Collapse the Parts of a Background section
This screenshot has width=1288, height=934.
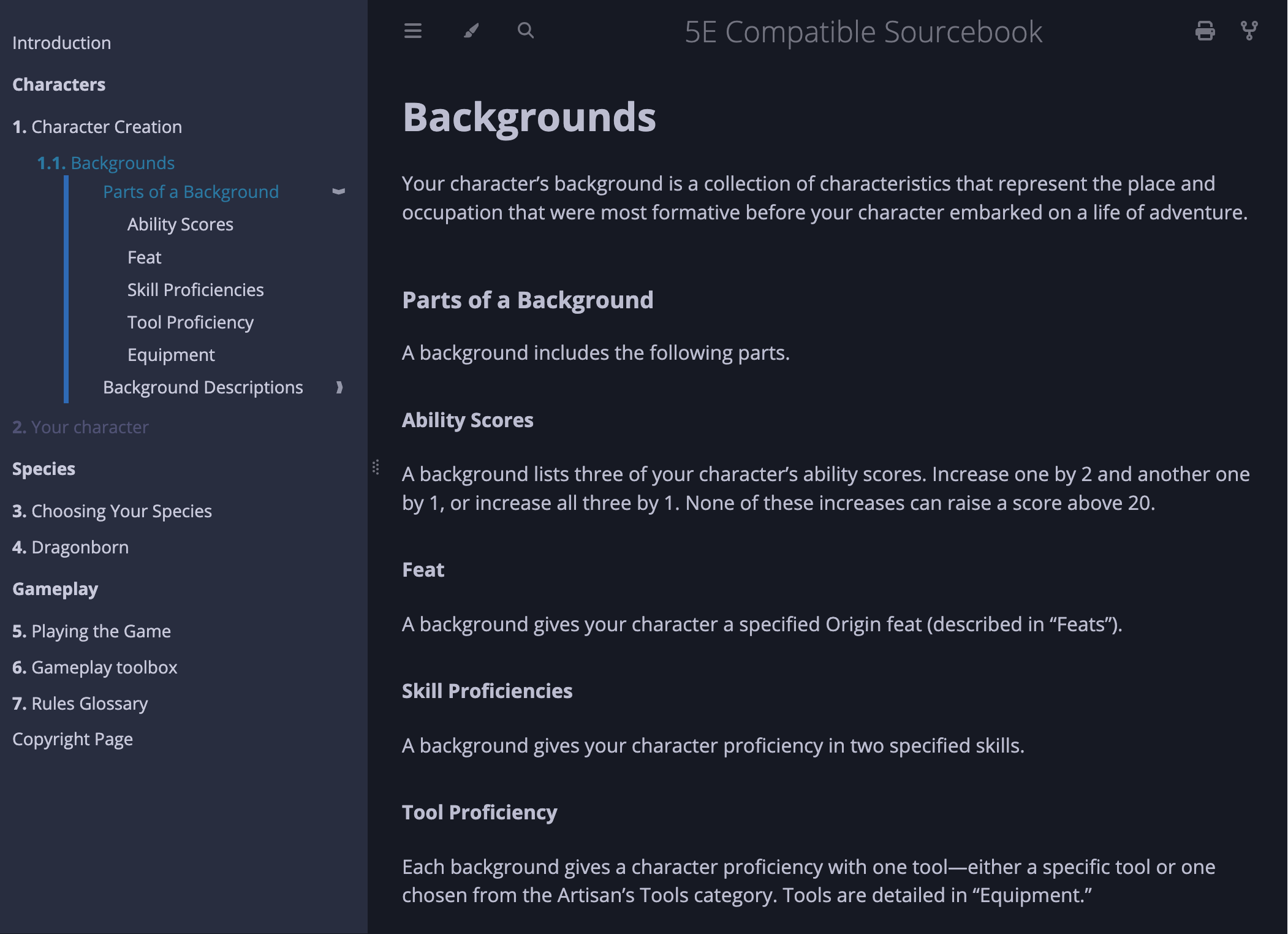click(338, 192)
